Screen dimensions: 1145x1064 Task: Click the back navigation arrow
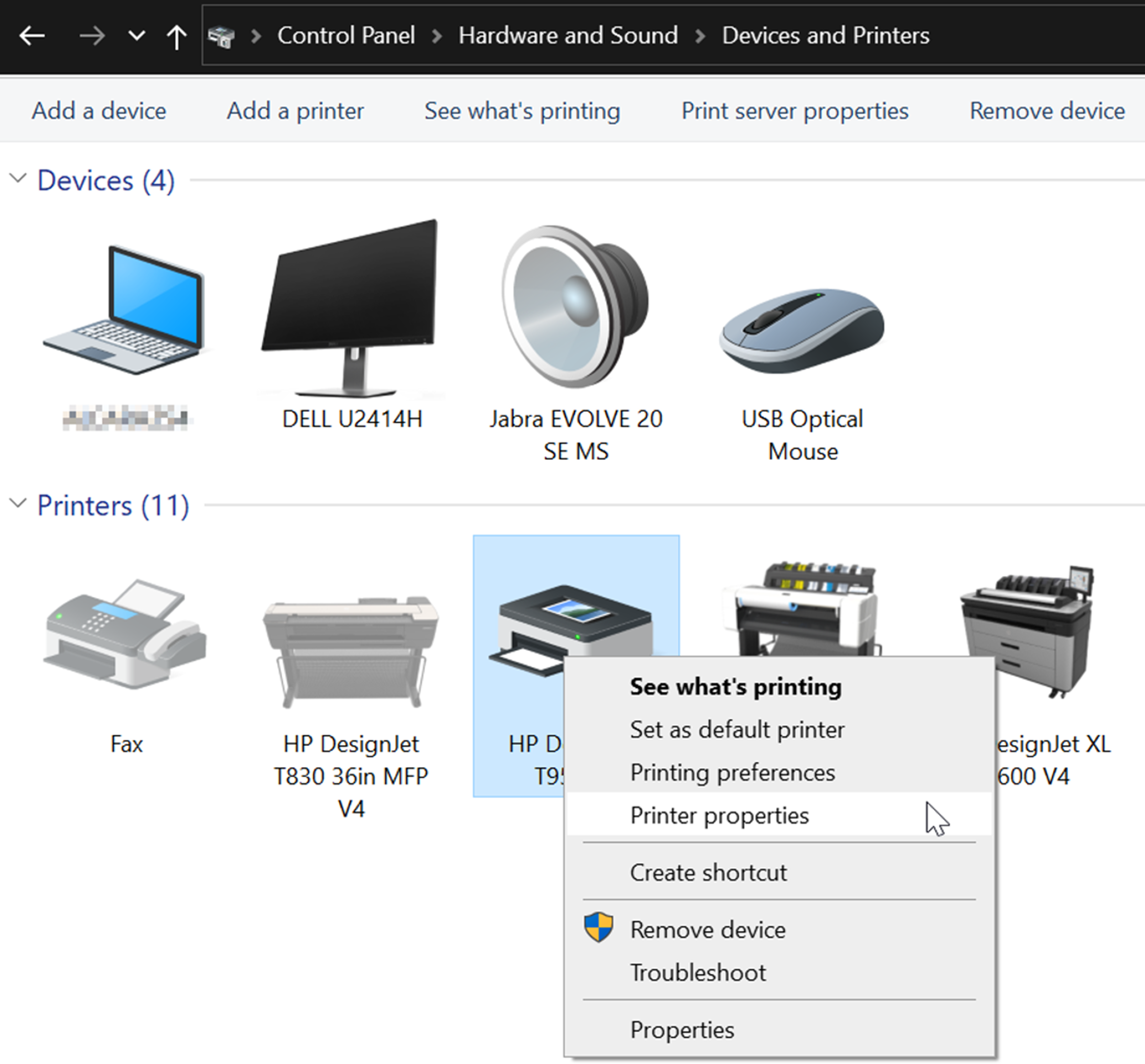coord(31,36)
